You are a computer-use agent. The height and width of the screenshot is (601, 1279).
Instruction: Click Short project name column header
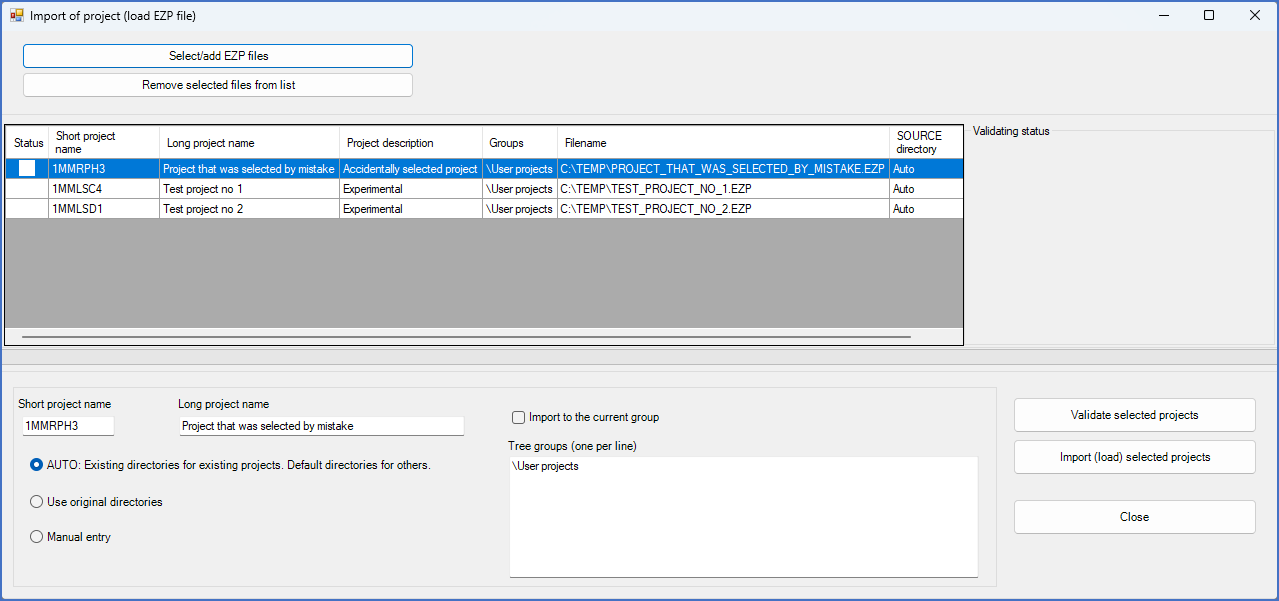103,142
